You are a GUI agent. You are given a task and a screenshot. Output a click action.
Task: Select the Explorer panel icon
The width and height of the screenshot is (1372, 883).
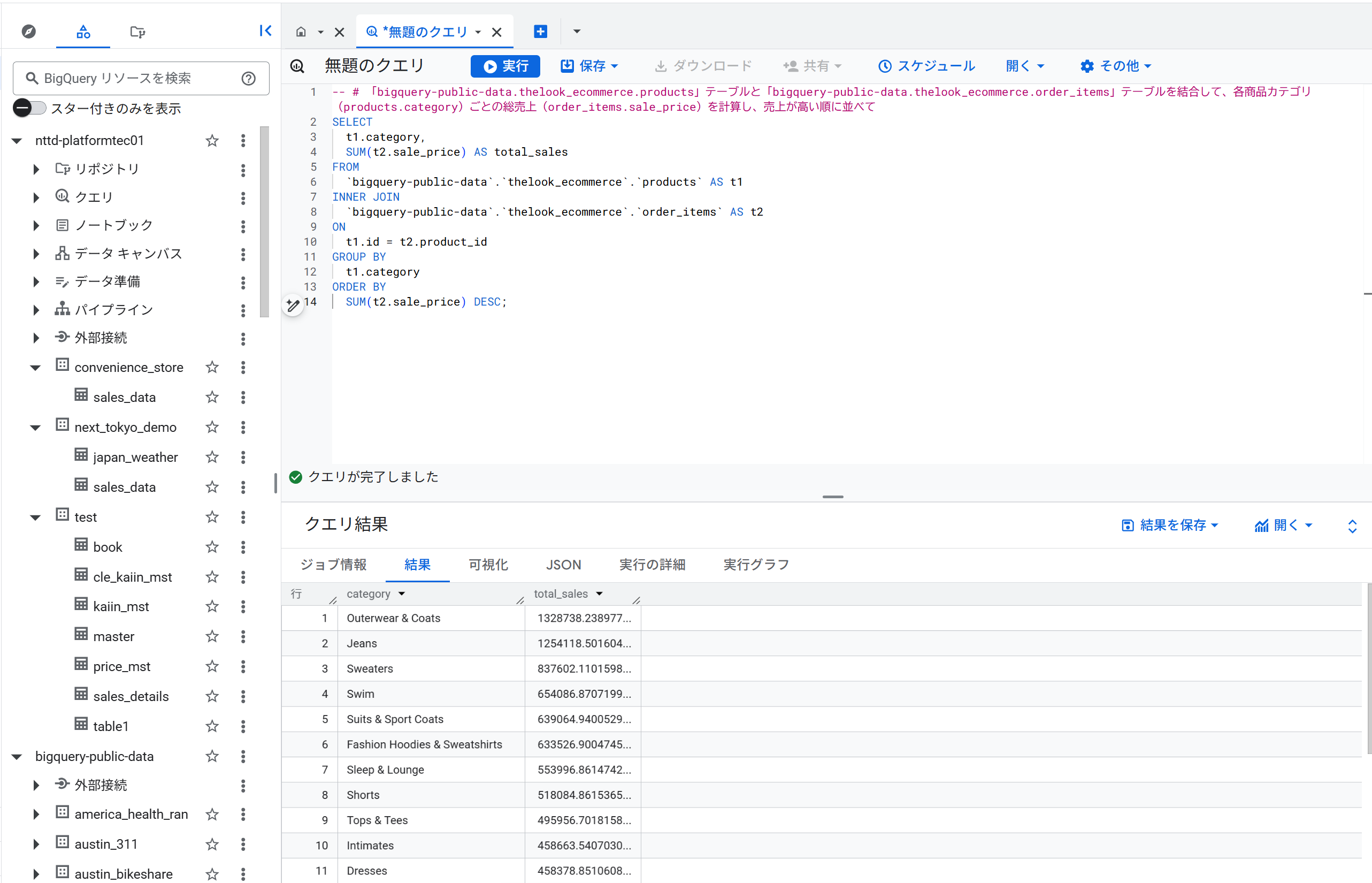(x=82, y=32)
